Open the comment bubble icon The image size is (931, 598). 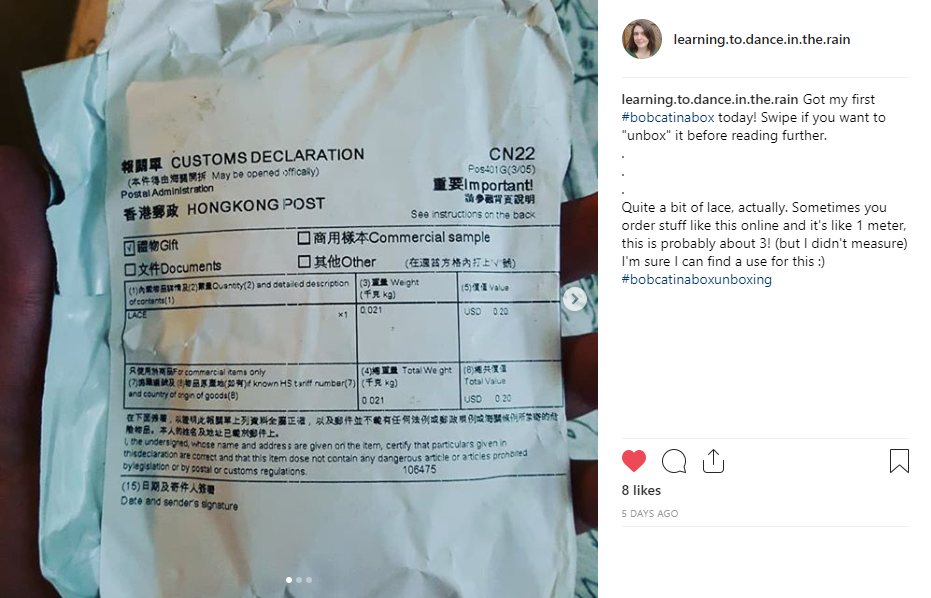674,461
